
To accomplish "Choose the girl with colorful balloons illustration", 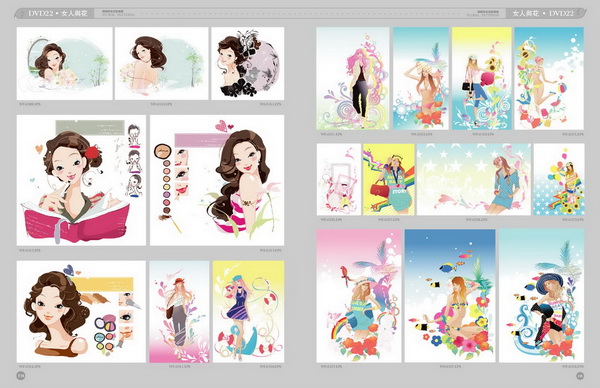I will click(559, 179).
